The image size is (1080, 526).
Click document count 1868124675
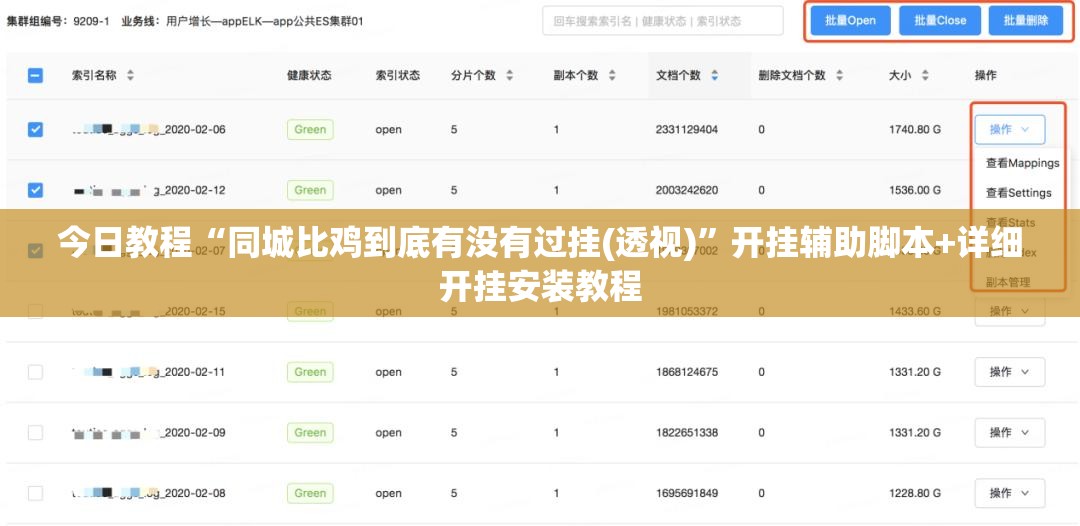pyautogui.click(x=687, y=372)
